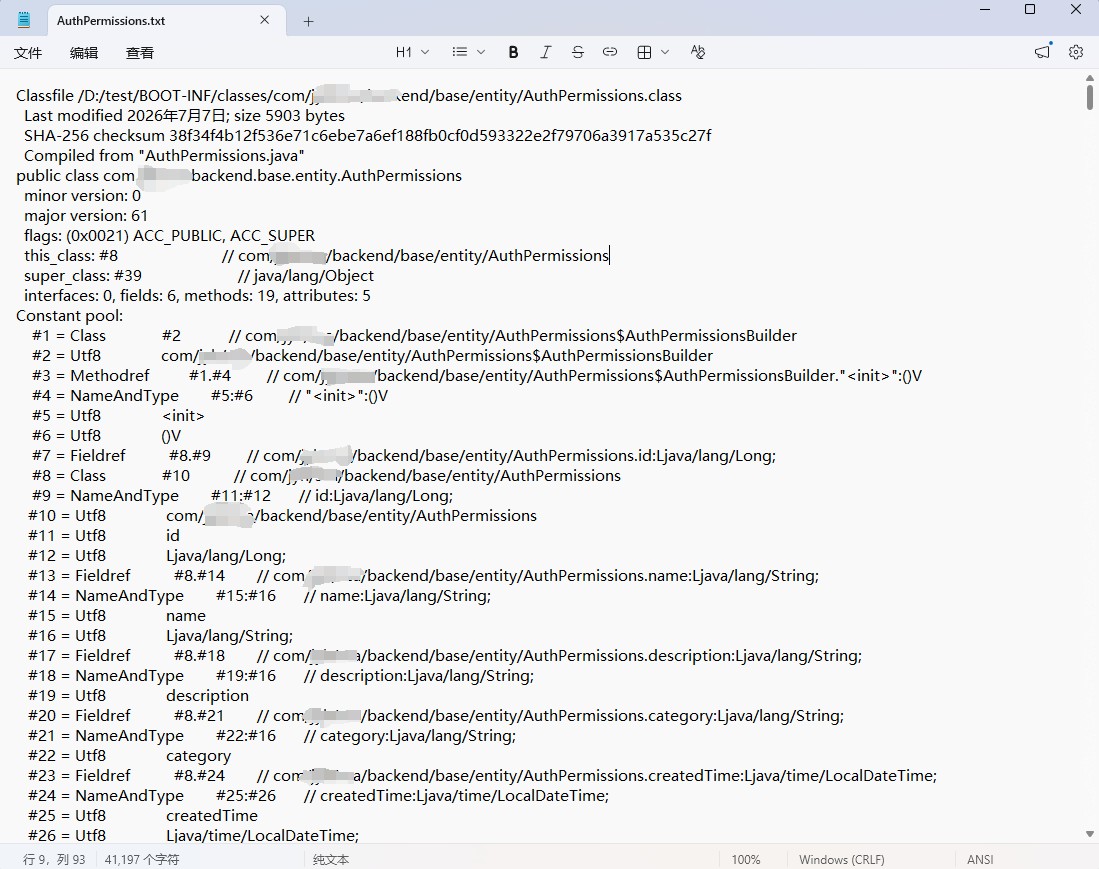Open the announcements megaphone icon
1099x869 pixels.
[x=1043, y=52]
